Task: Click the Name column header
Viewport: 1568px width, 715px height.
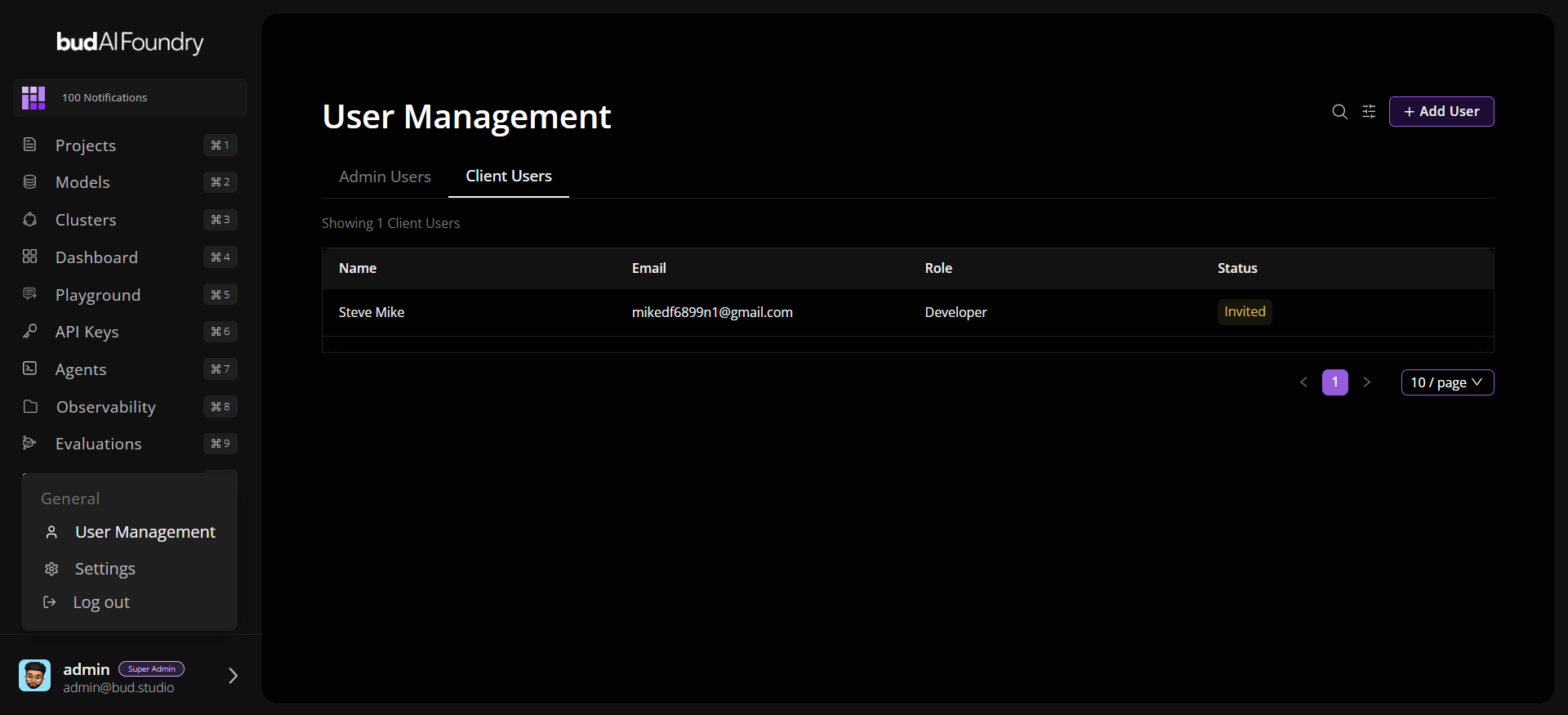Action: 358,268
